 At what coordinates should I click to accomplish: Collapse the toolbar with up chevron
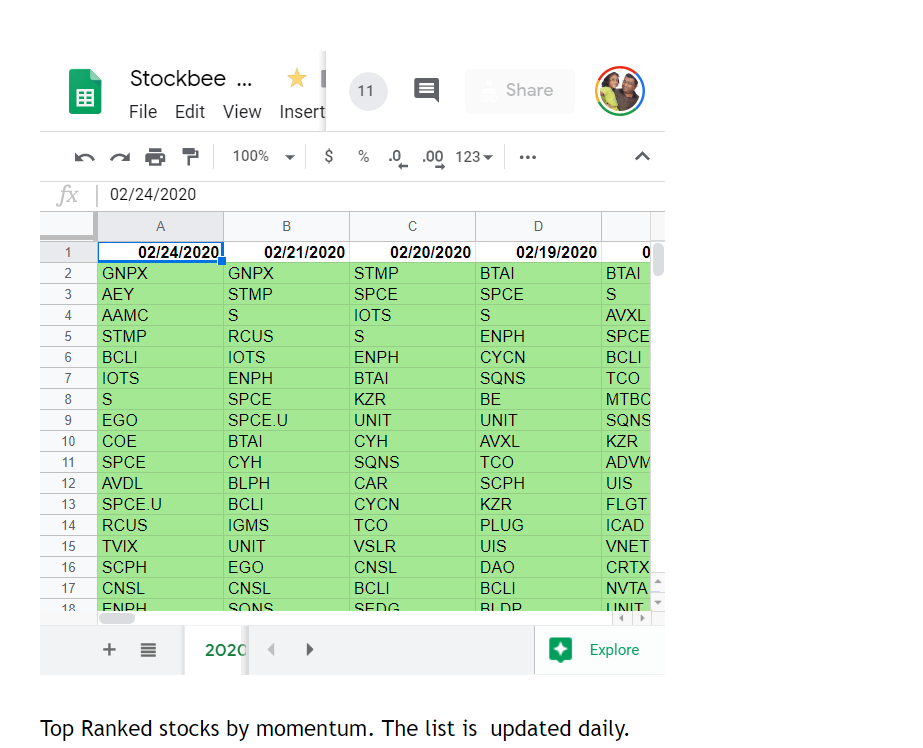click(x=642, y=157)
